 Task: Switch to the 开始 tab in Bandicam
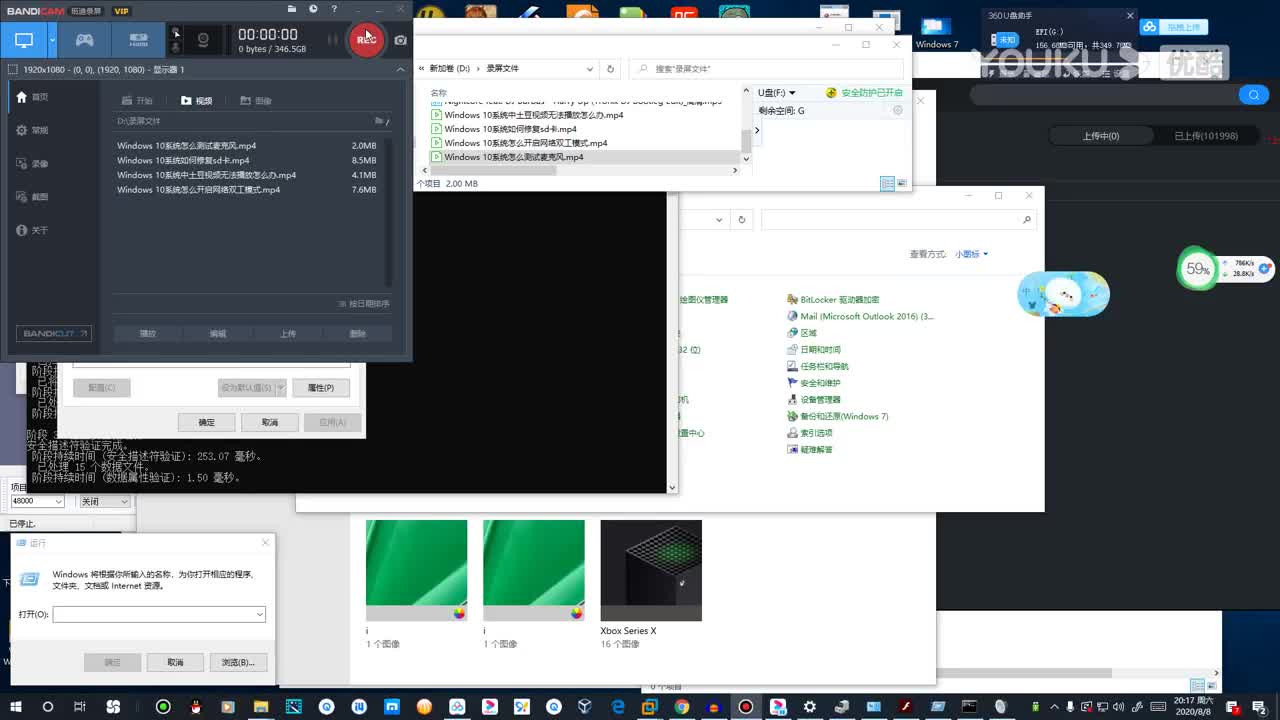[137, 101]
